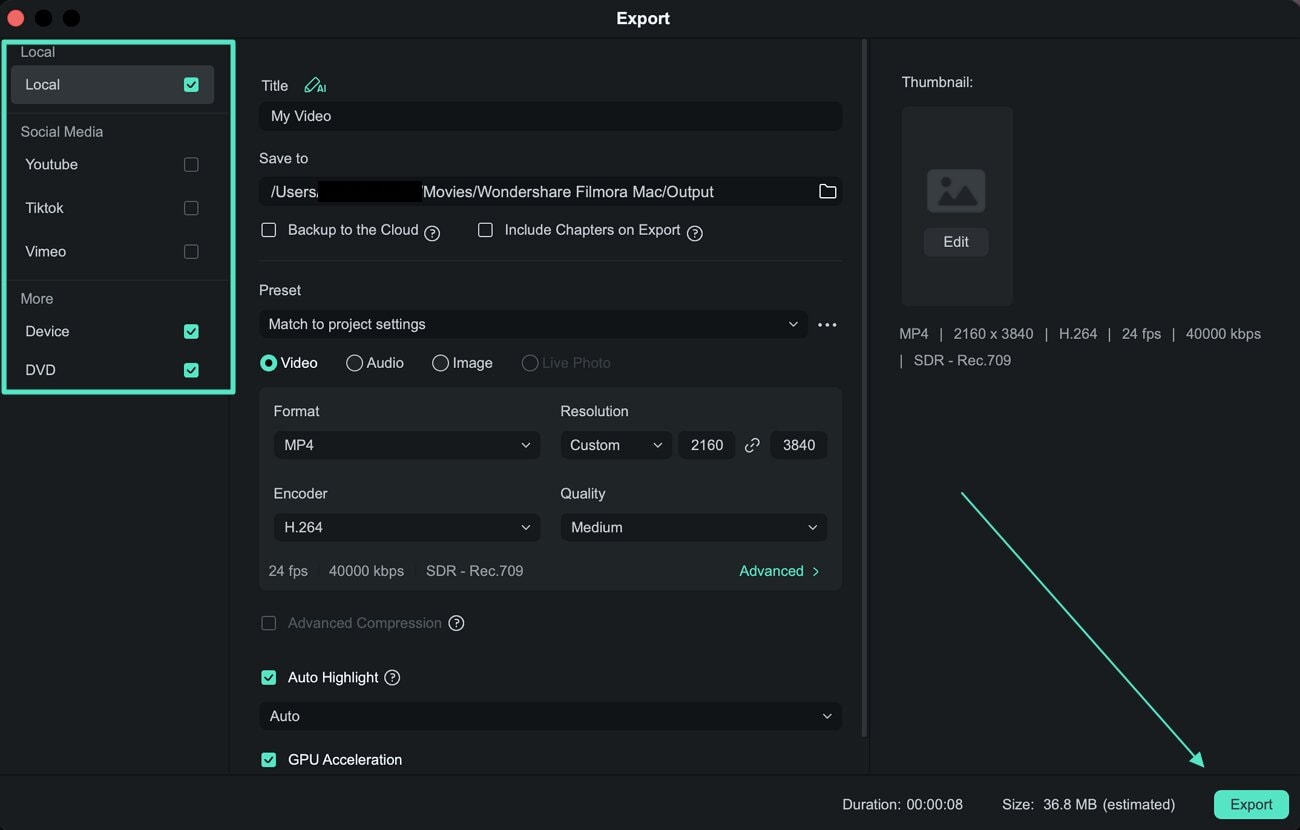This screenshot has width=1300, height=830.
Task: Select the Video radio button
Action: 268,363
